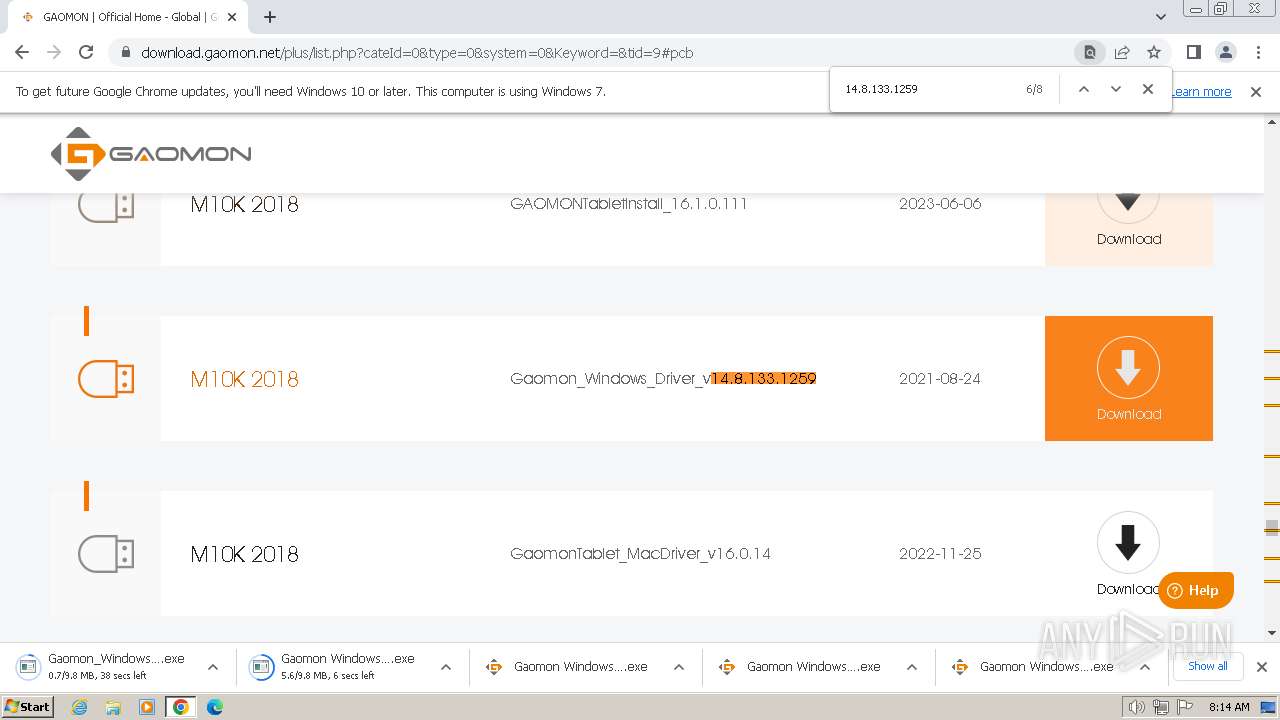Open the browser side panel
This screenshot has width=1280, height=720.
click(1194, 53)
